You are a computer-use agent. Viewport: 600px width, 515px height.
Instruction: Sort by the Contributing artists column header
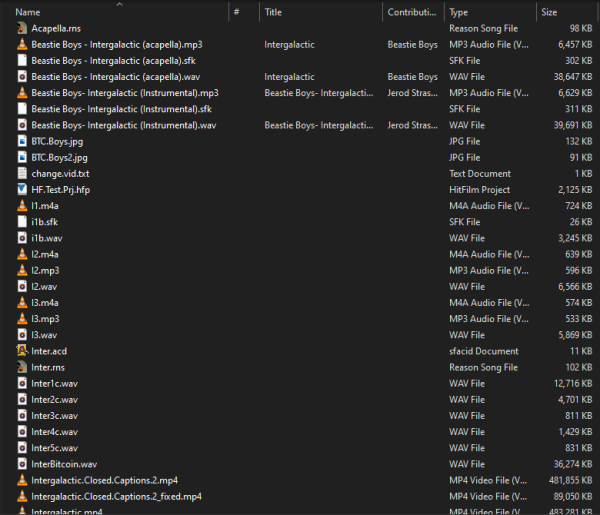click(x=412, y=12)
